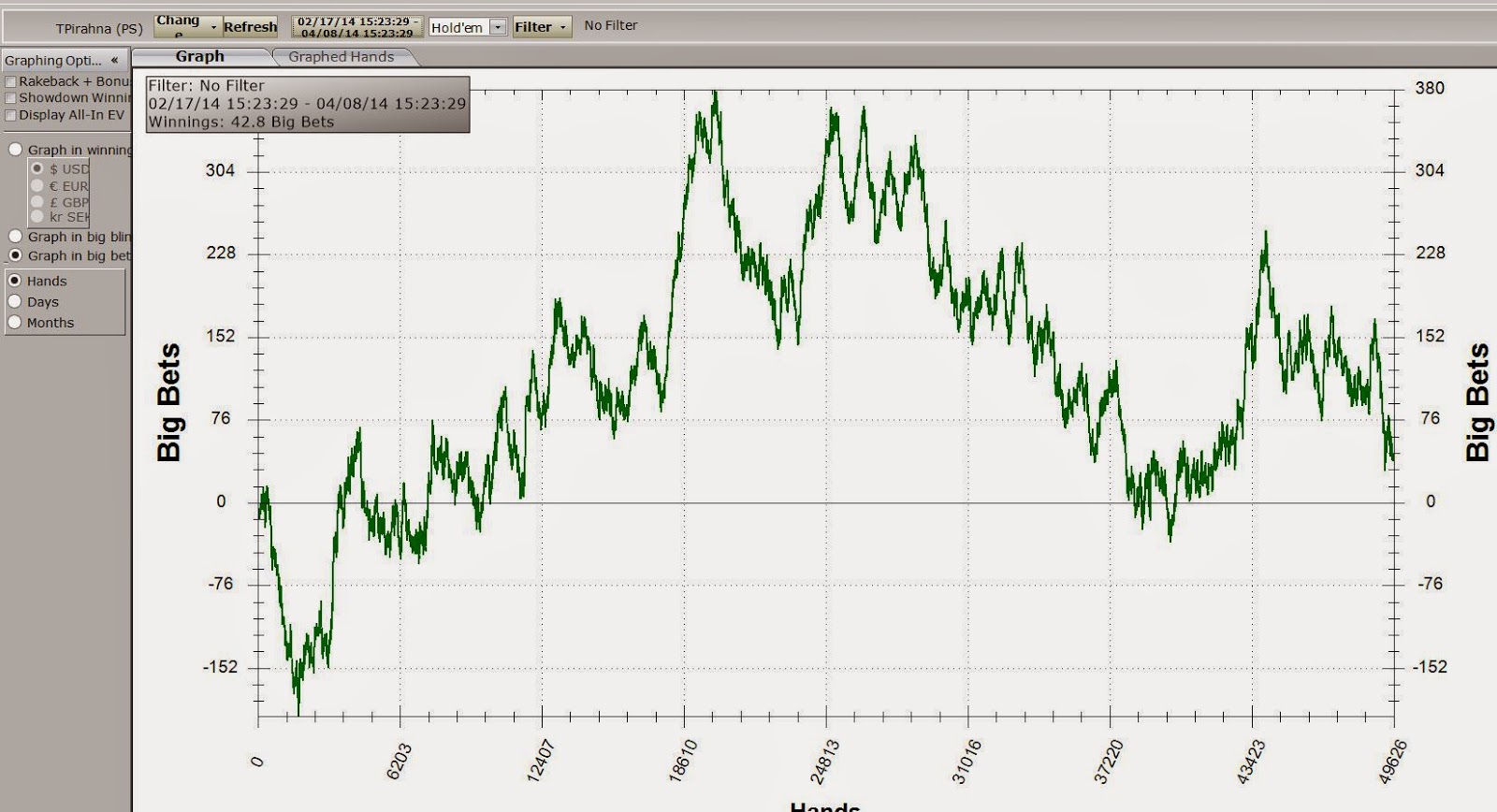Screen dimensions: 1497x812
Task: Select the Hands x-axis option
Action: tap(15, 281)
